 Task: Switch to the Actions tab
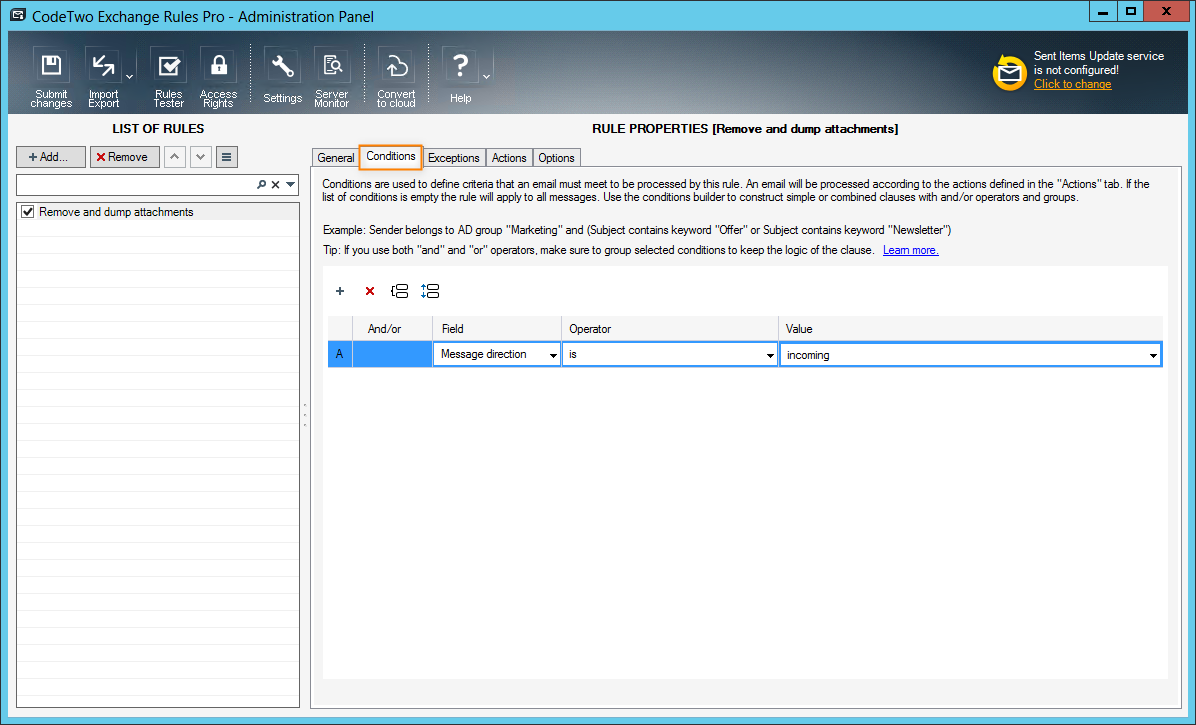pyautogui.click(x=509, y=158)
